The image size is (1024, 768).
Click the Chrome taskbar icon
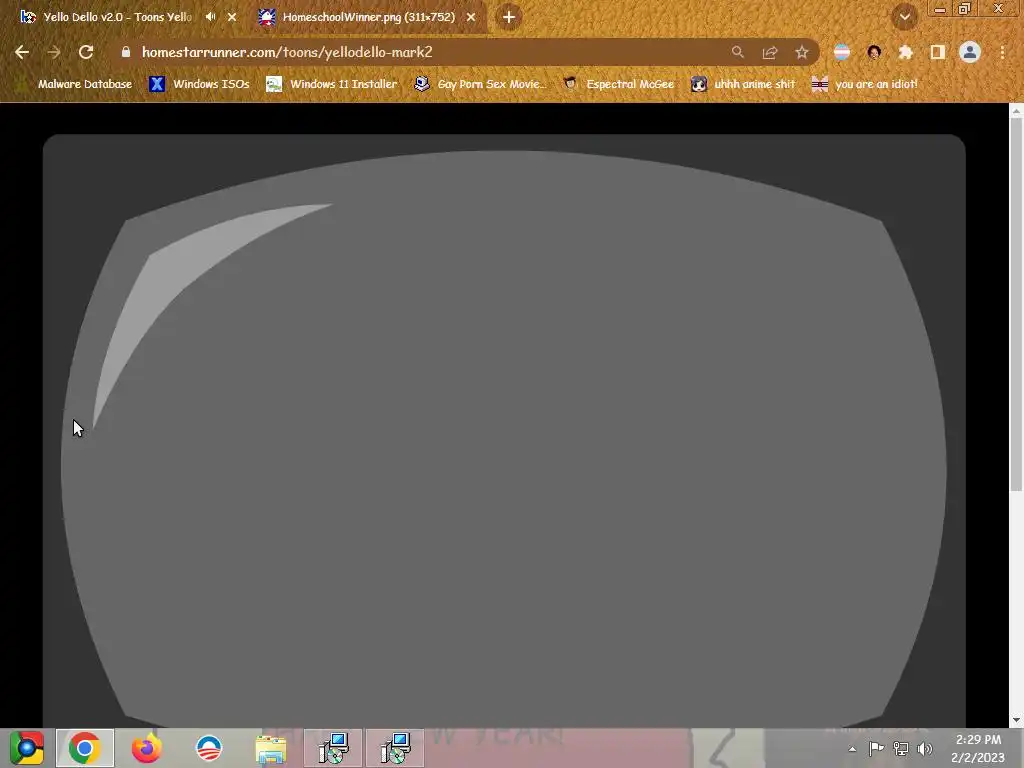84,748
